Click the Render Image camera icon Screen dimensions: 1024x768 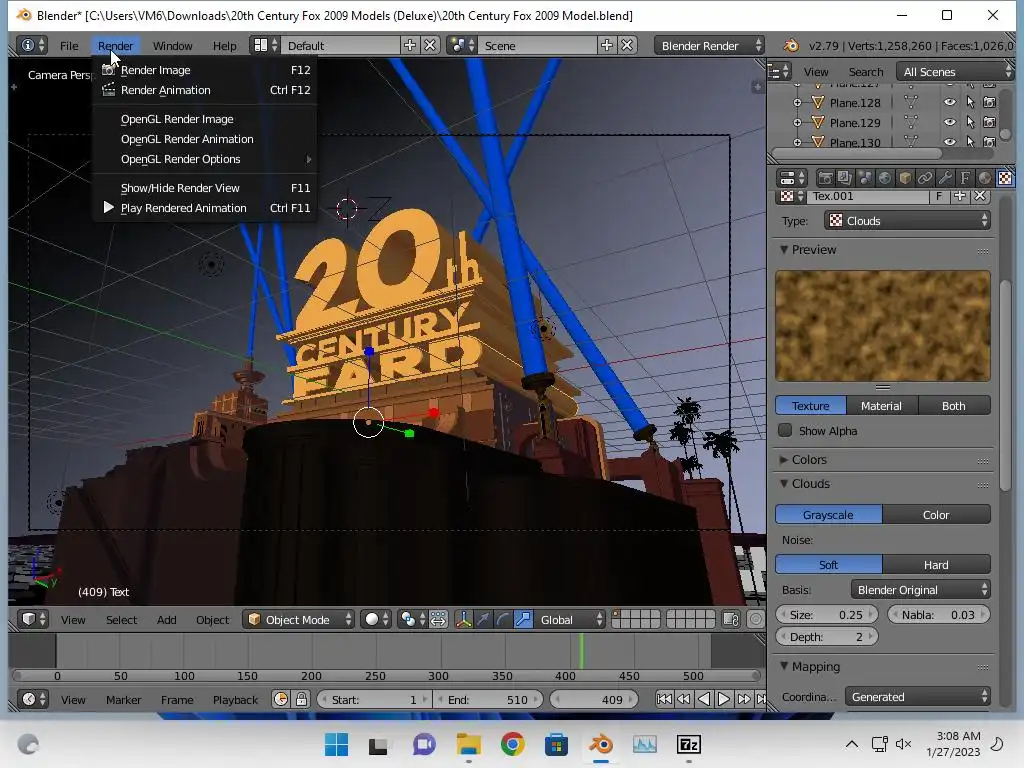[108, 69]
